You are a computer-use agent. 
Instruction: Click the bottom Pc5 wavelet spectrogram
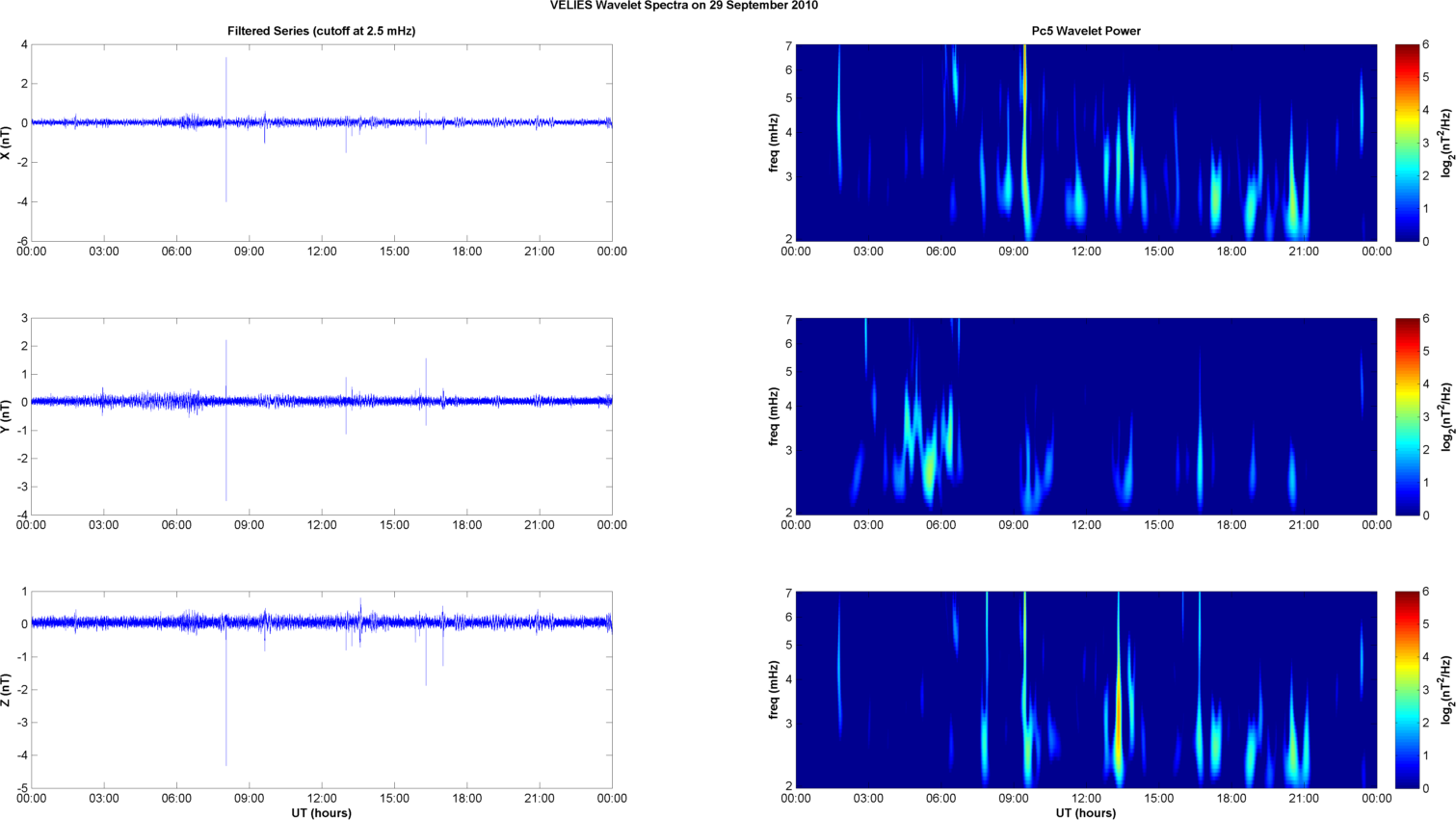coord(1086,690)
